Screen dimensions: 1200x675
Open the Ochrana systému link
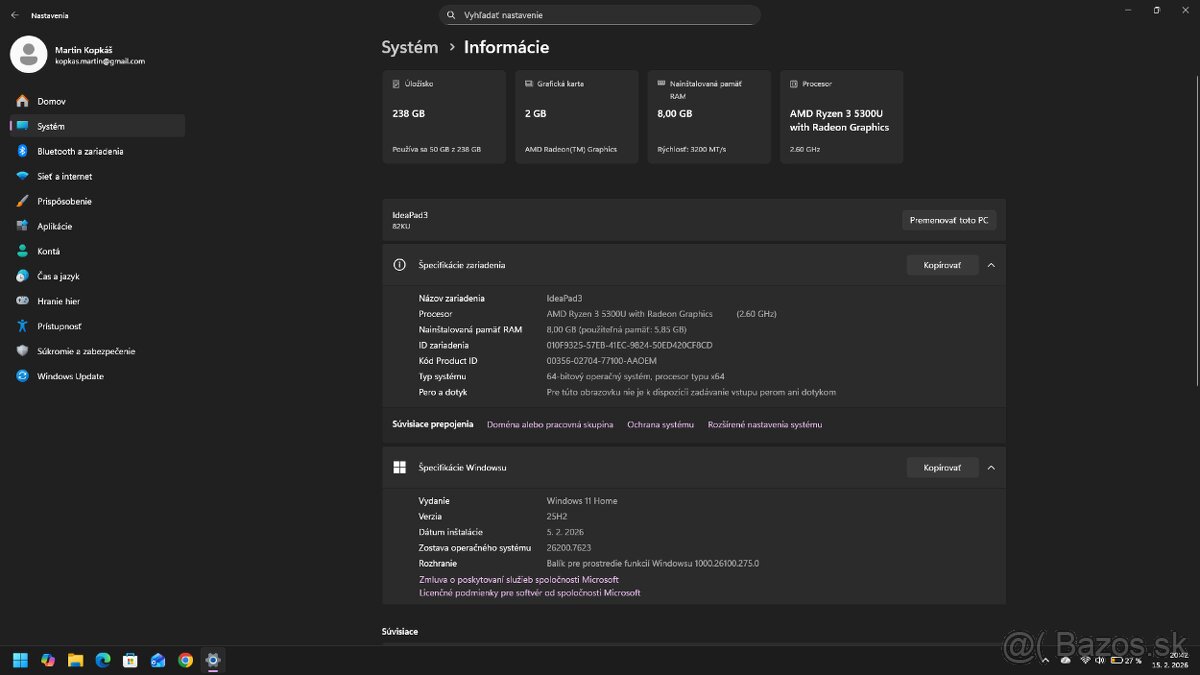tap(660, 425)
